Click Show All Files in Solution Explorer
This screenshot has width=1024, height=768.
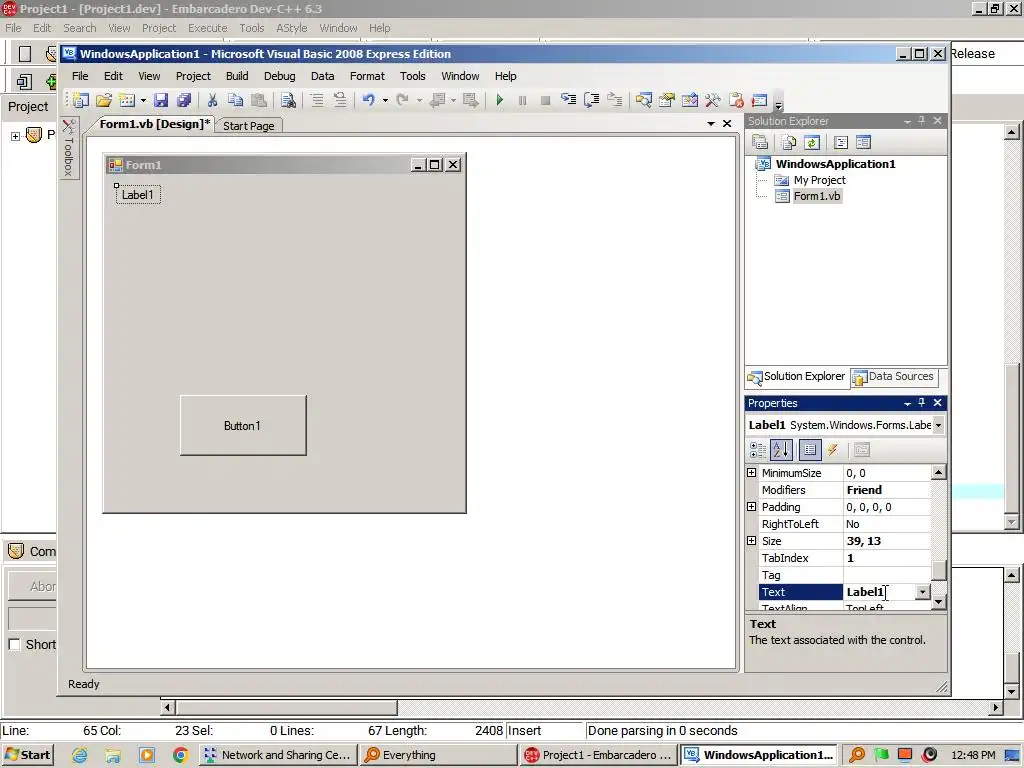(x=789, y=142)
